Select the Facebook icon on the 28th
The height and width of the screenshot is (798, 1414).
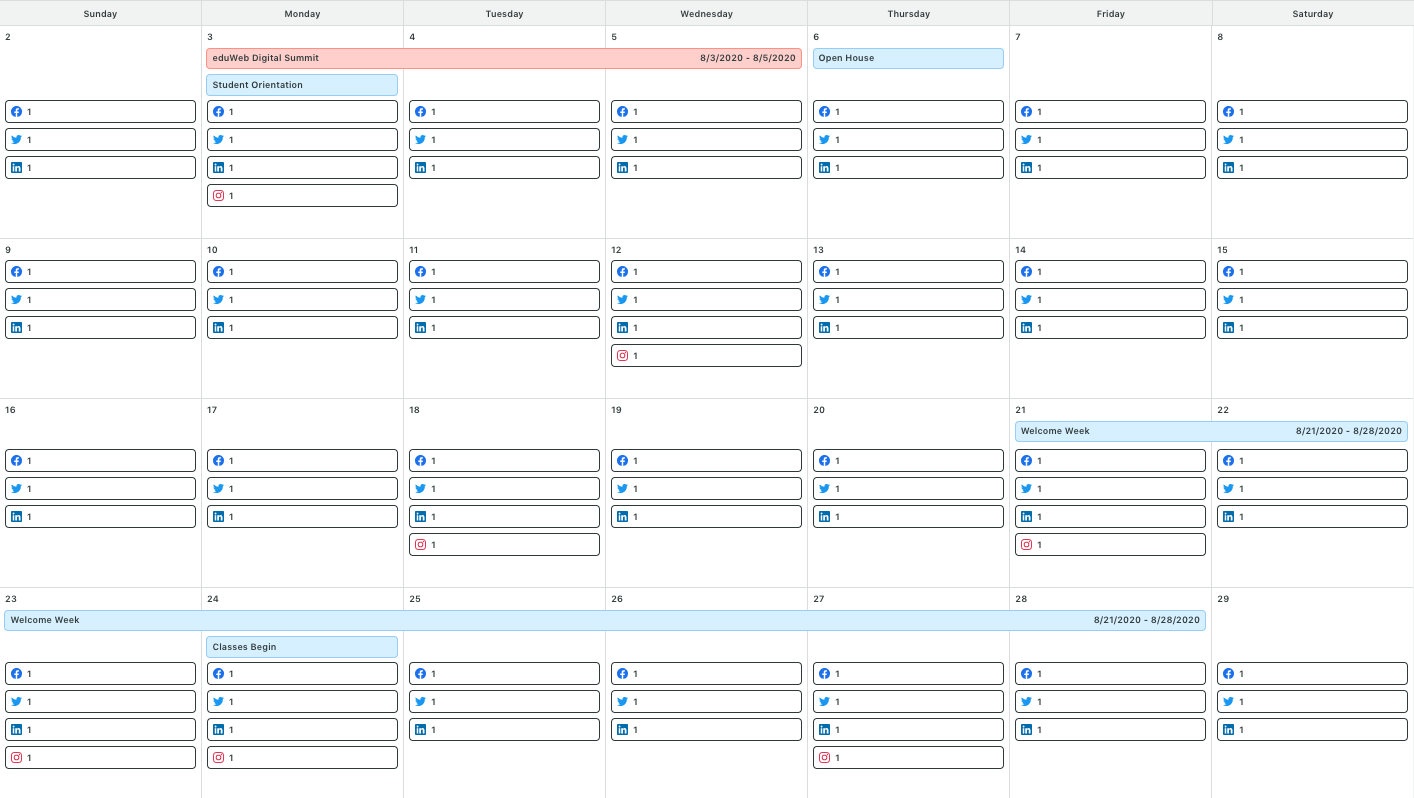click(1026, 674)
